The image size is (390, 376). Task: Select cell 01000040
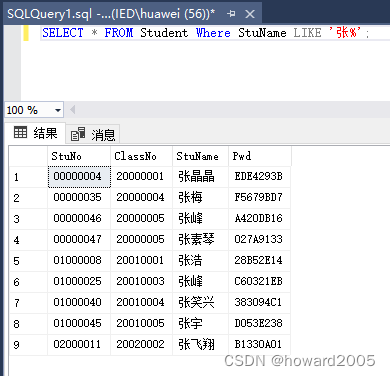pos(79,303)
